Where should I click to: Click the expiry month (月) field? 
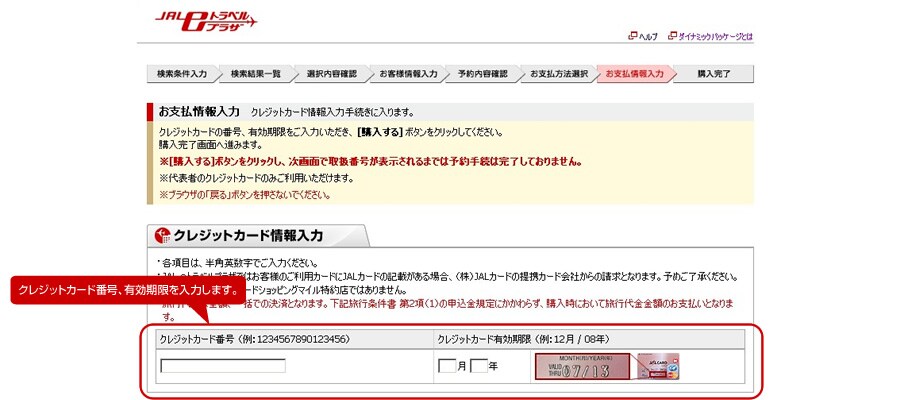point(447,366)
